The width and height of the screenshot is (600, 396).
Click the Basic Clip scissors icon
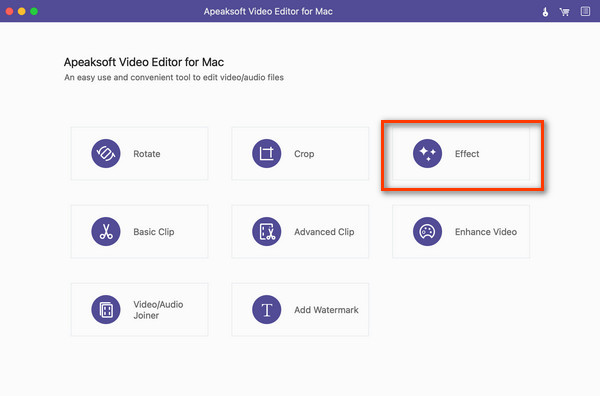click(x=106, y=231)
